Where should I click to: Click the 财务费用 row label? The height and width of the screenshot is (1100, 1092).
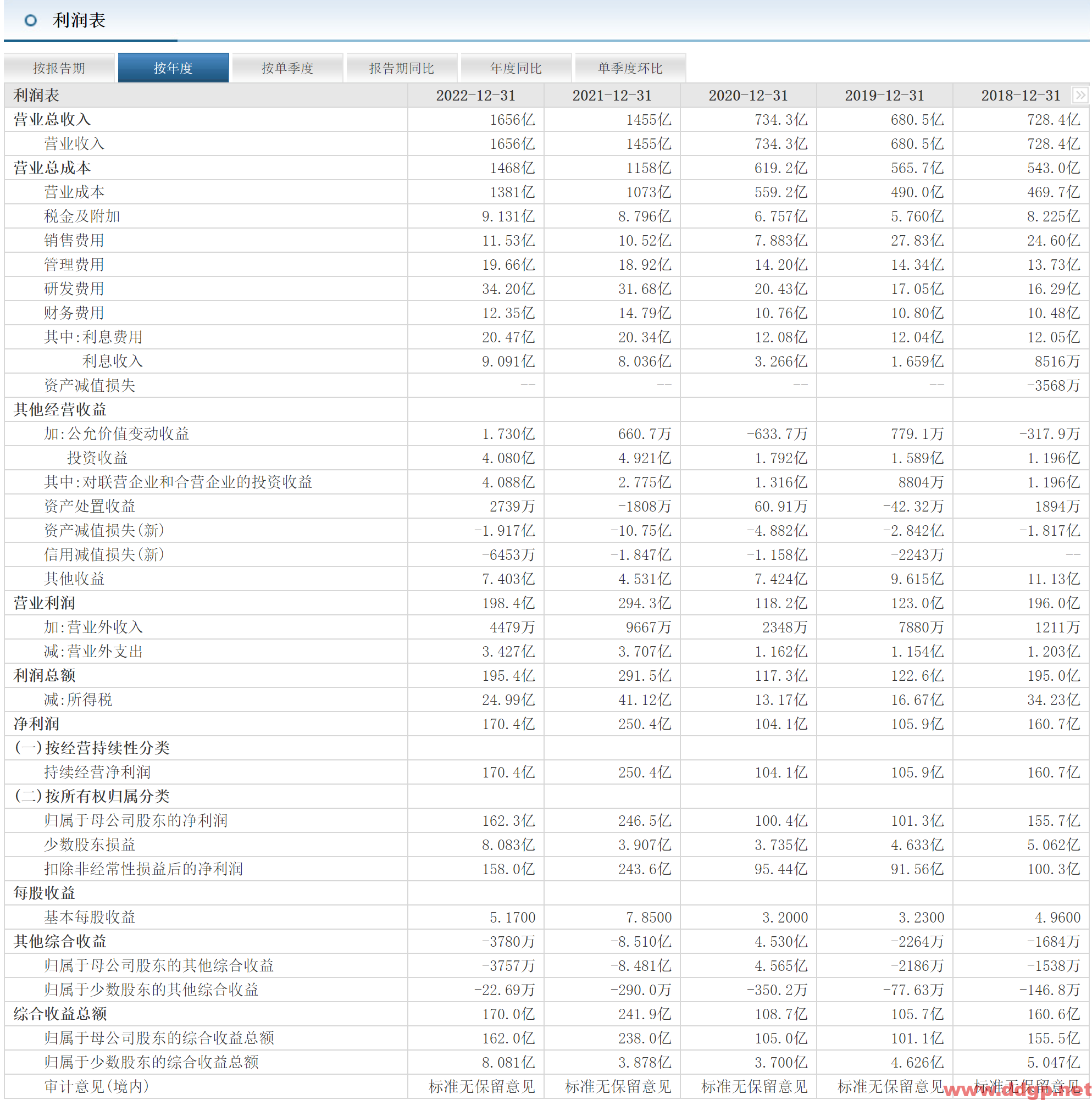(74, 313)
